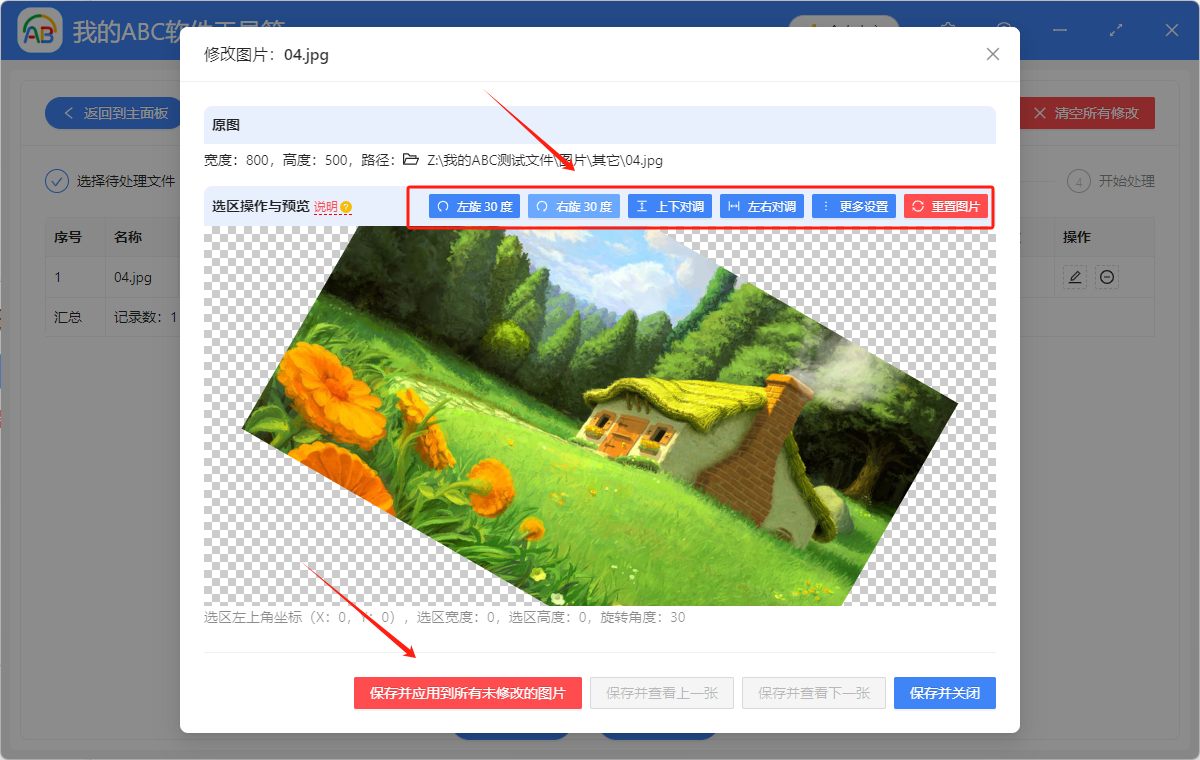The height and width of the screenshot is (760, 1200).
Task: Click 清空所有修改 to clear all edits
Action: tap(1087, 113)
